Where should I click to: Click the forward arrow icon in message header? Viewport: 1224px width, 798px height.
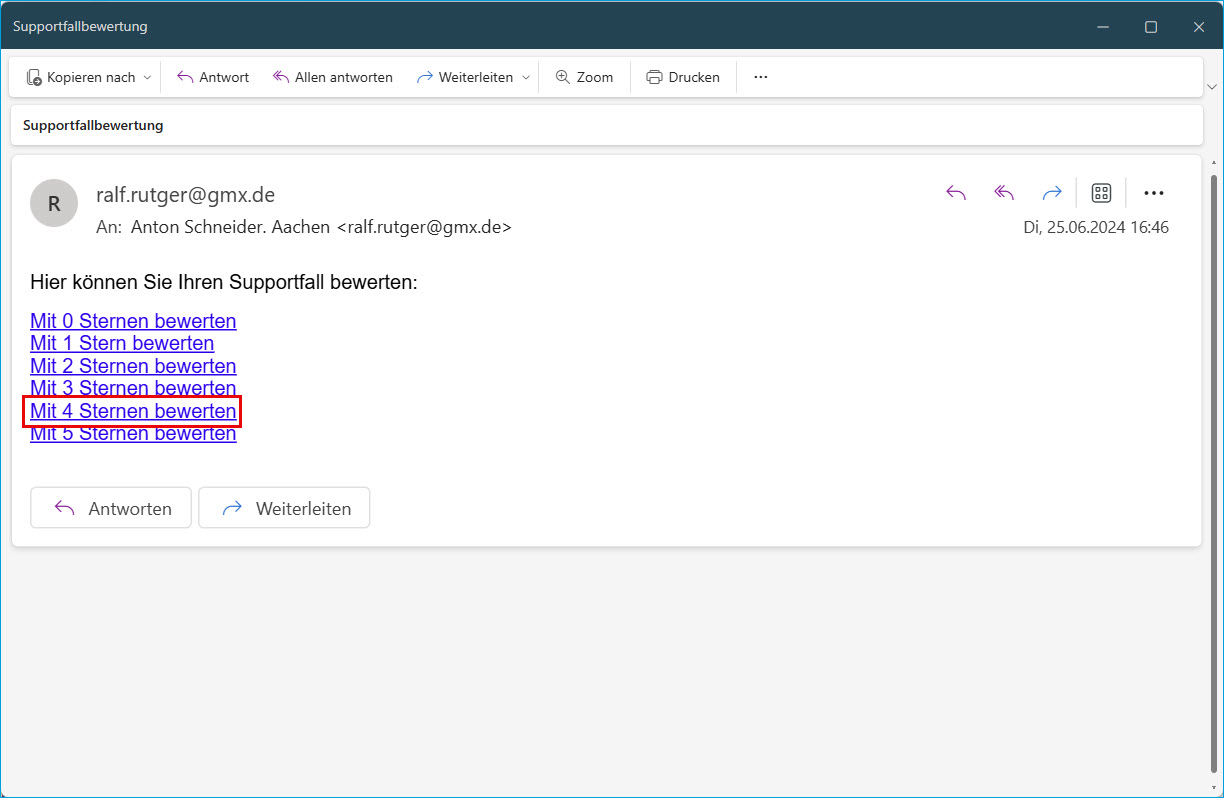pyautogui.click(x=1051, y=193)
